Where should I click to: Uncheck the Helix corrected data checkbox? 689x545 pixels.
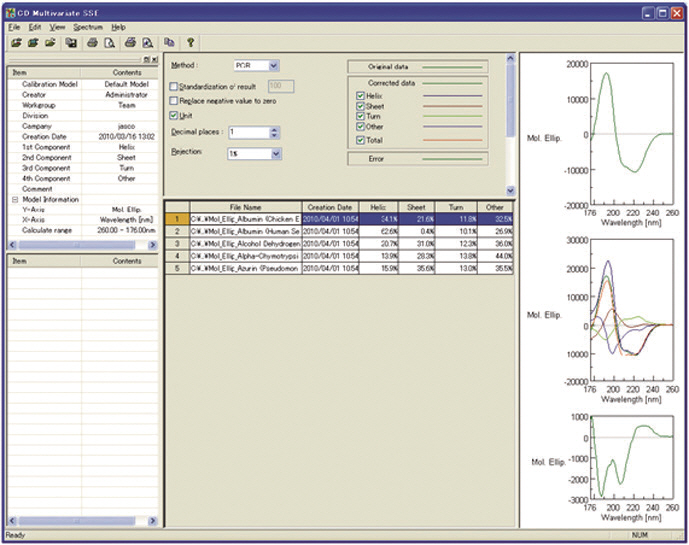[x=361, y=94]
